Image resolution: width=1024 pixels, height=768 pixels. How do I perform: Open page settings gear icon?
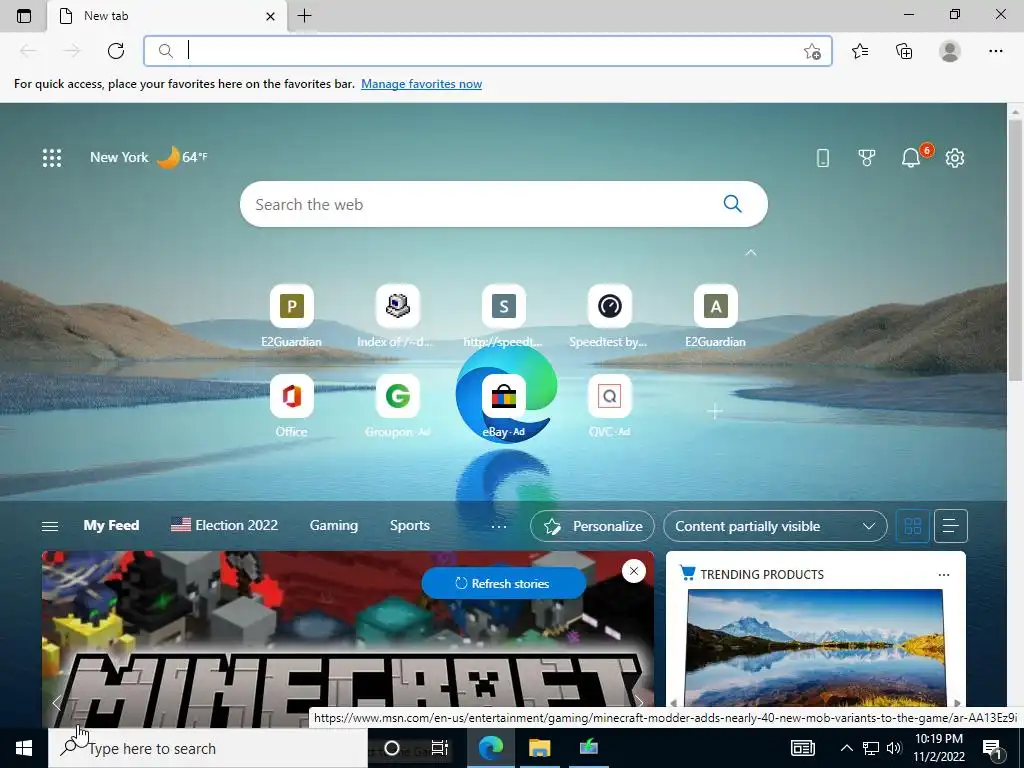pyautogui.click(x=955, y=157)
